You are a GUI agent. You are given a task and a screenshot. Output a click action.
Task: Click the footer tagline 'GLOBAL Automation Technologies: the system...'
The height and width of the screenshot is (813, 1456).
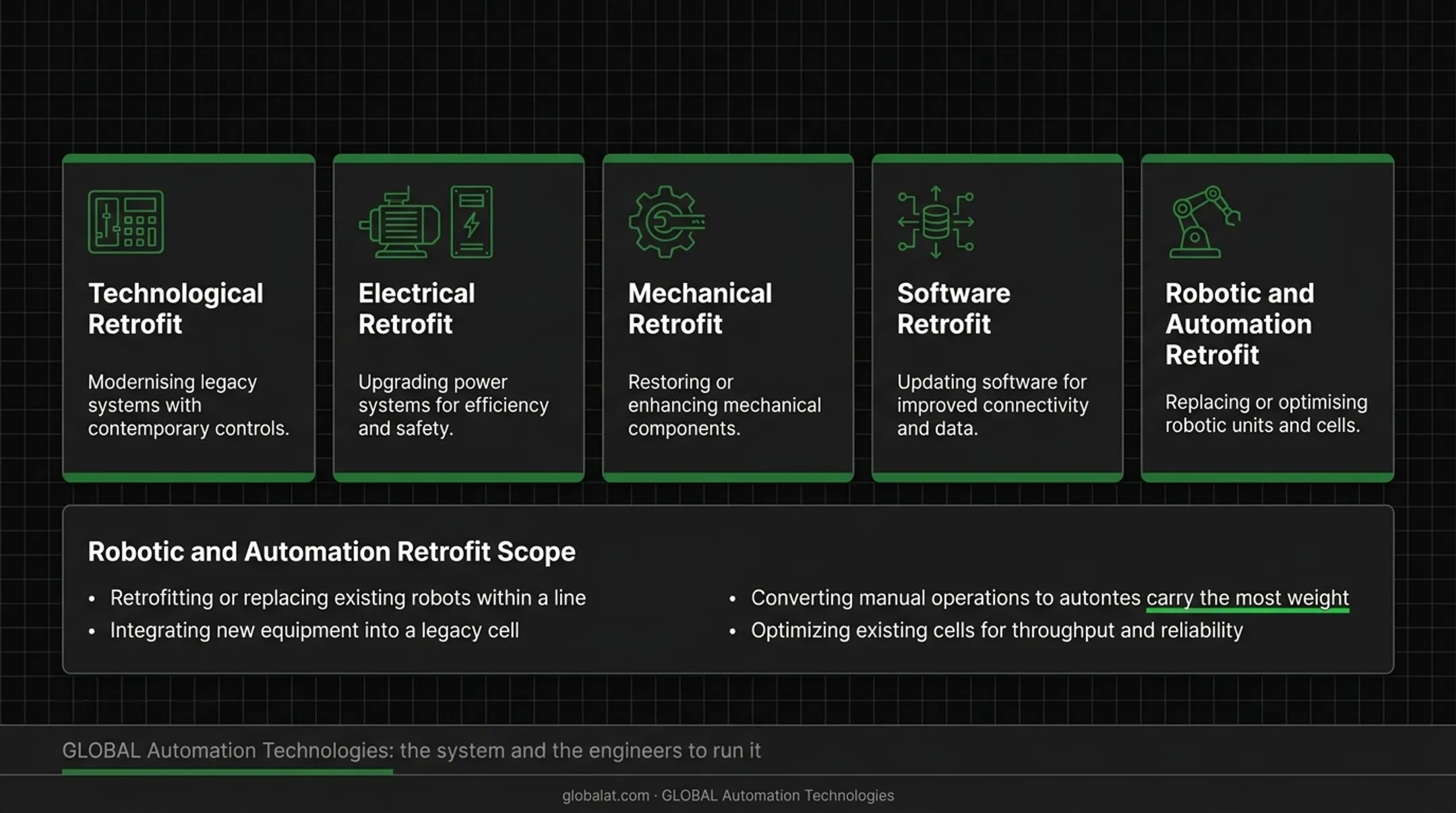pyautogui.click(x=411, y=750)
